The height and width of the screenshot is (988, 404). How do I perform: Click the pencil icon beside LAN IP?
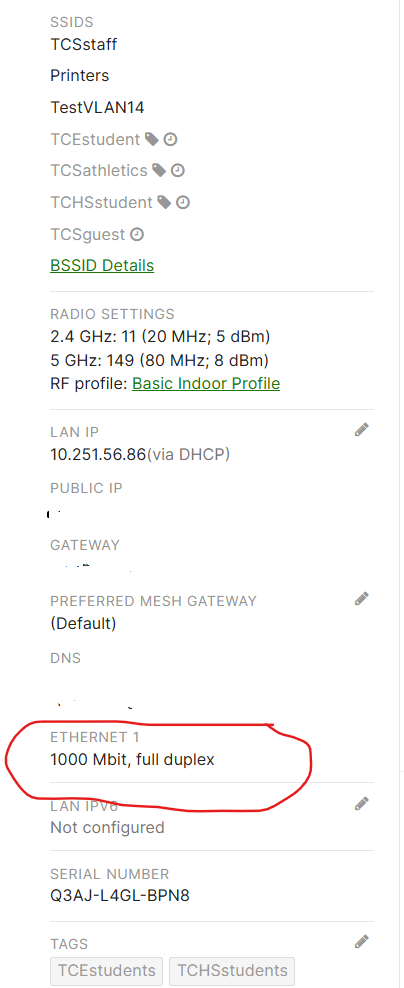tap(361, 430)
